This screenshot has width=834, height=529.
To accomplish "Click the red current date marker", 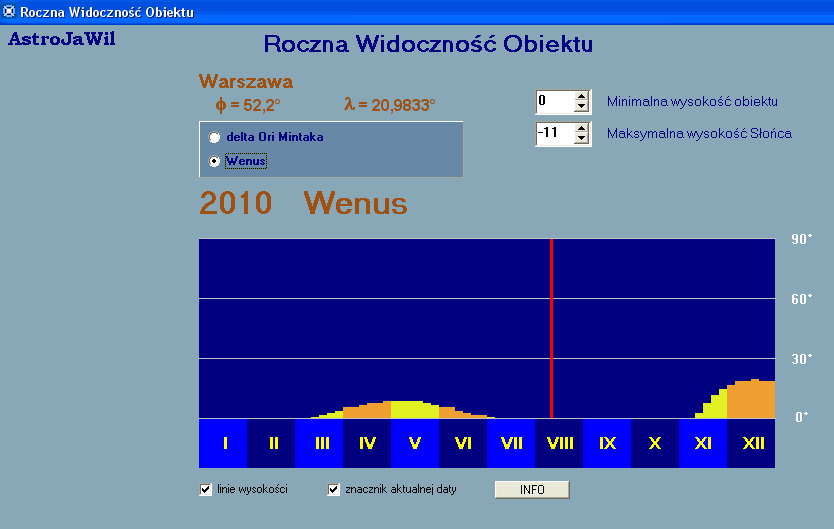I will [552, 329].
